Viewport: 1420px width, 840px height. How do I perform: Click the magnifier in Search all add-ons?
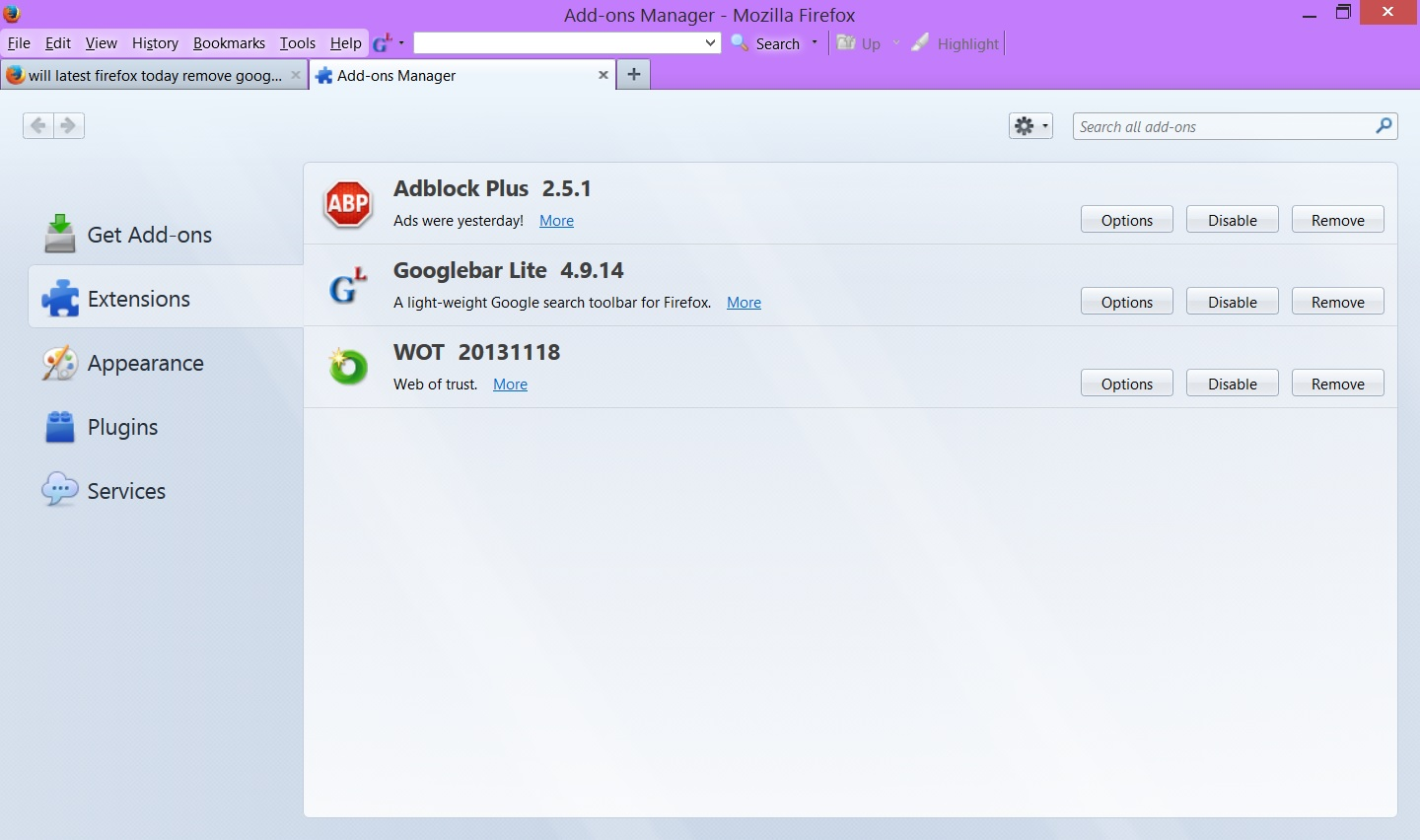1384,125
